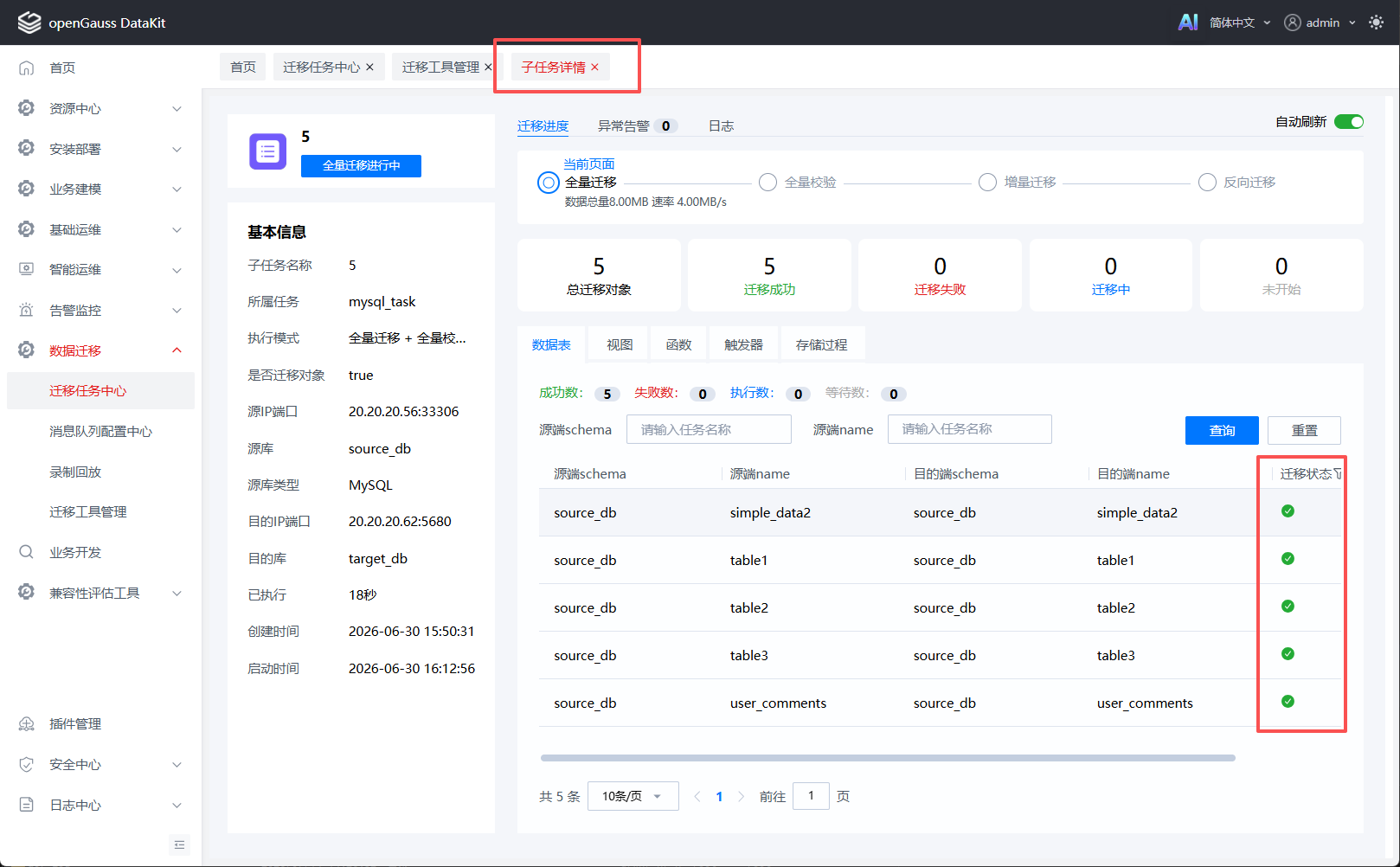Toggle the theme sun icon
The width and height of the screenshot is (1400, 867).
(1376, 22)
